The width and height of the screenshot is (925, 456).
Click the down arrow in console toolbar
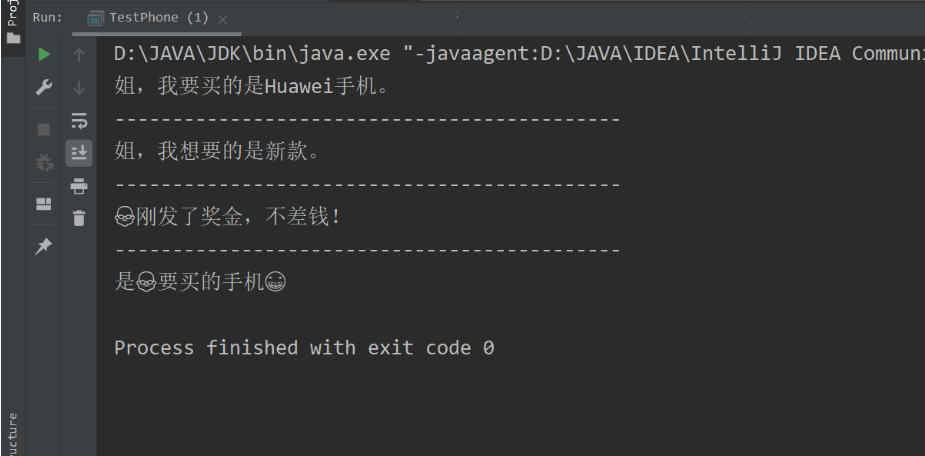click(79, 88)
